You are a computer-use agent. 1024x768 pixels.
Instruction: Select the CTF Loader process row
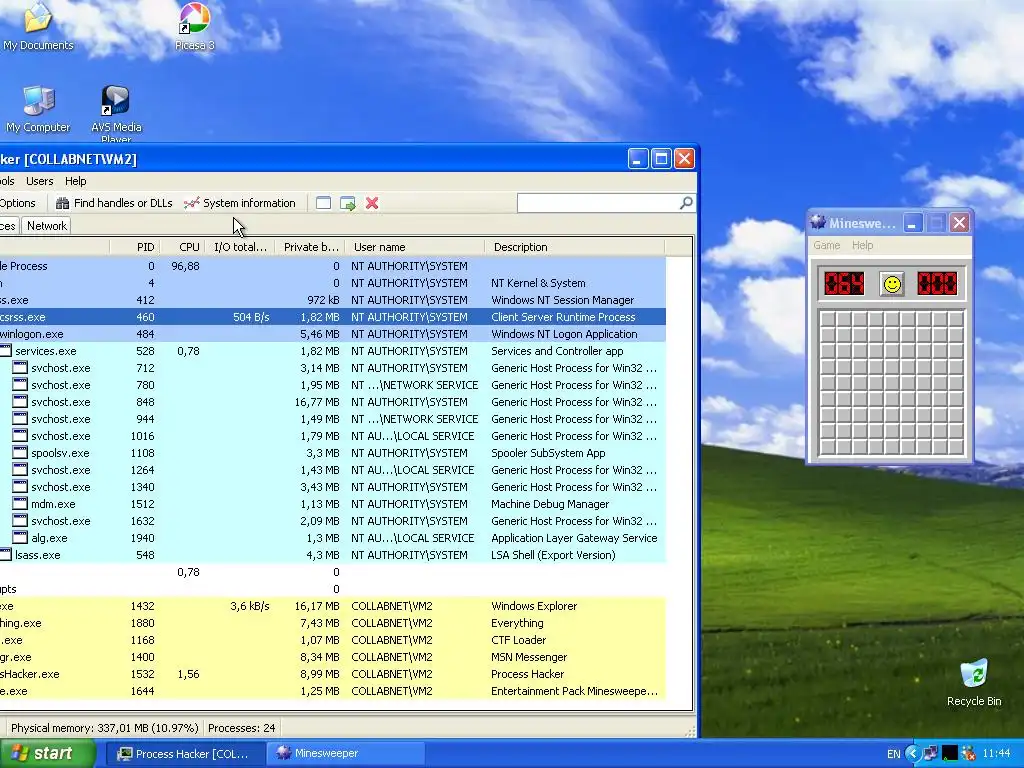332,639
